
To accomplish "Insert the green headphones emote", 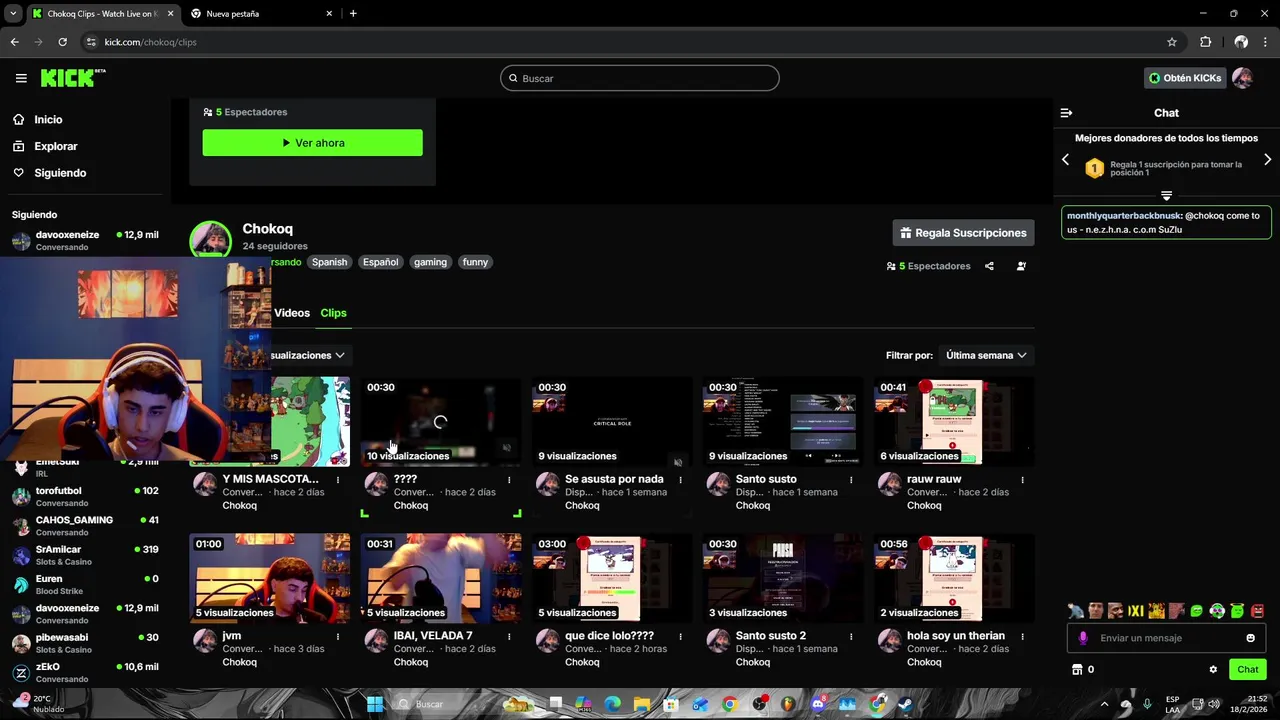I will coord(1217,611).
